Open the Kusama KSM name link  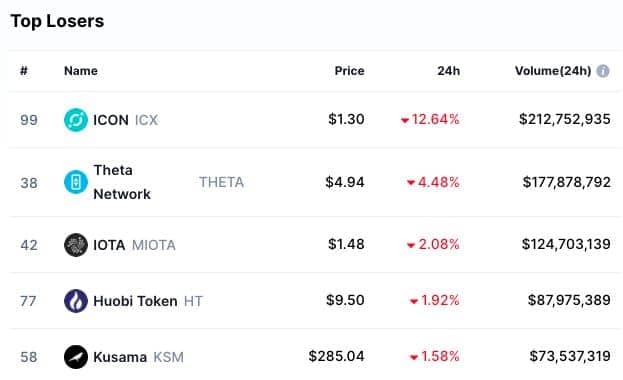click(138, 357)
